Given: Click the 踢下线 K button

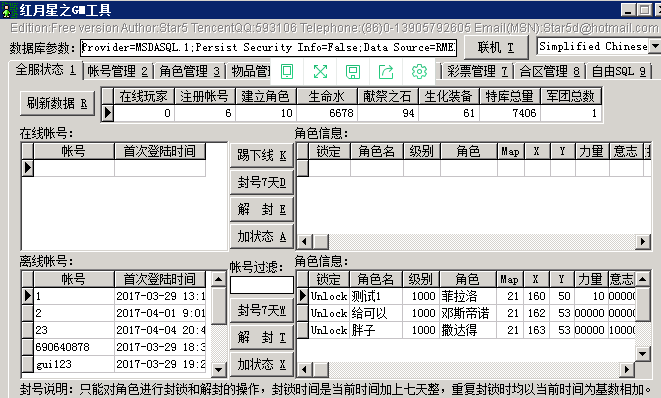Looking at the screenshot, I should pos(261,156).
